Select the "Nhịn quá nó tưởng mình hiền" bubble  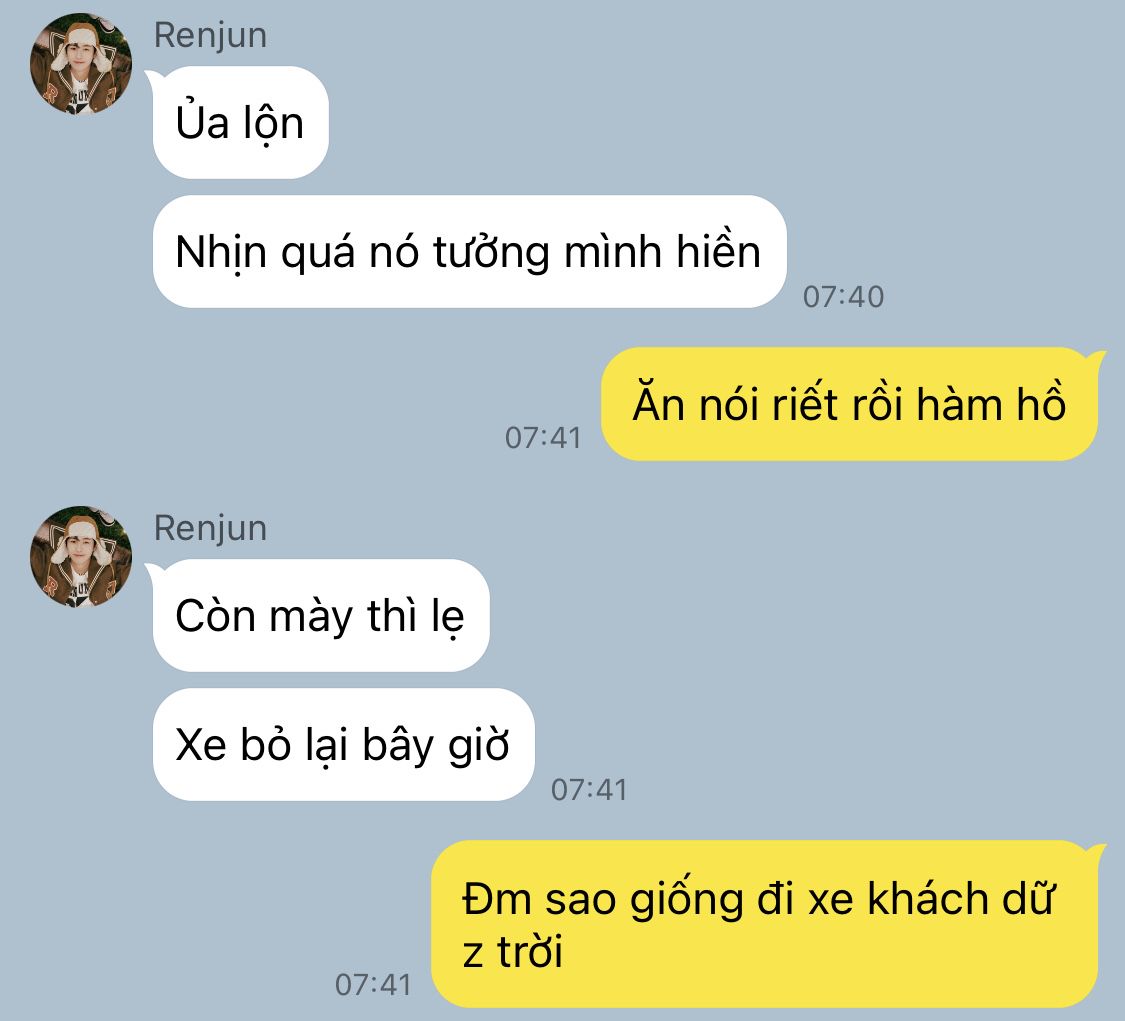(x=469, y=252)
